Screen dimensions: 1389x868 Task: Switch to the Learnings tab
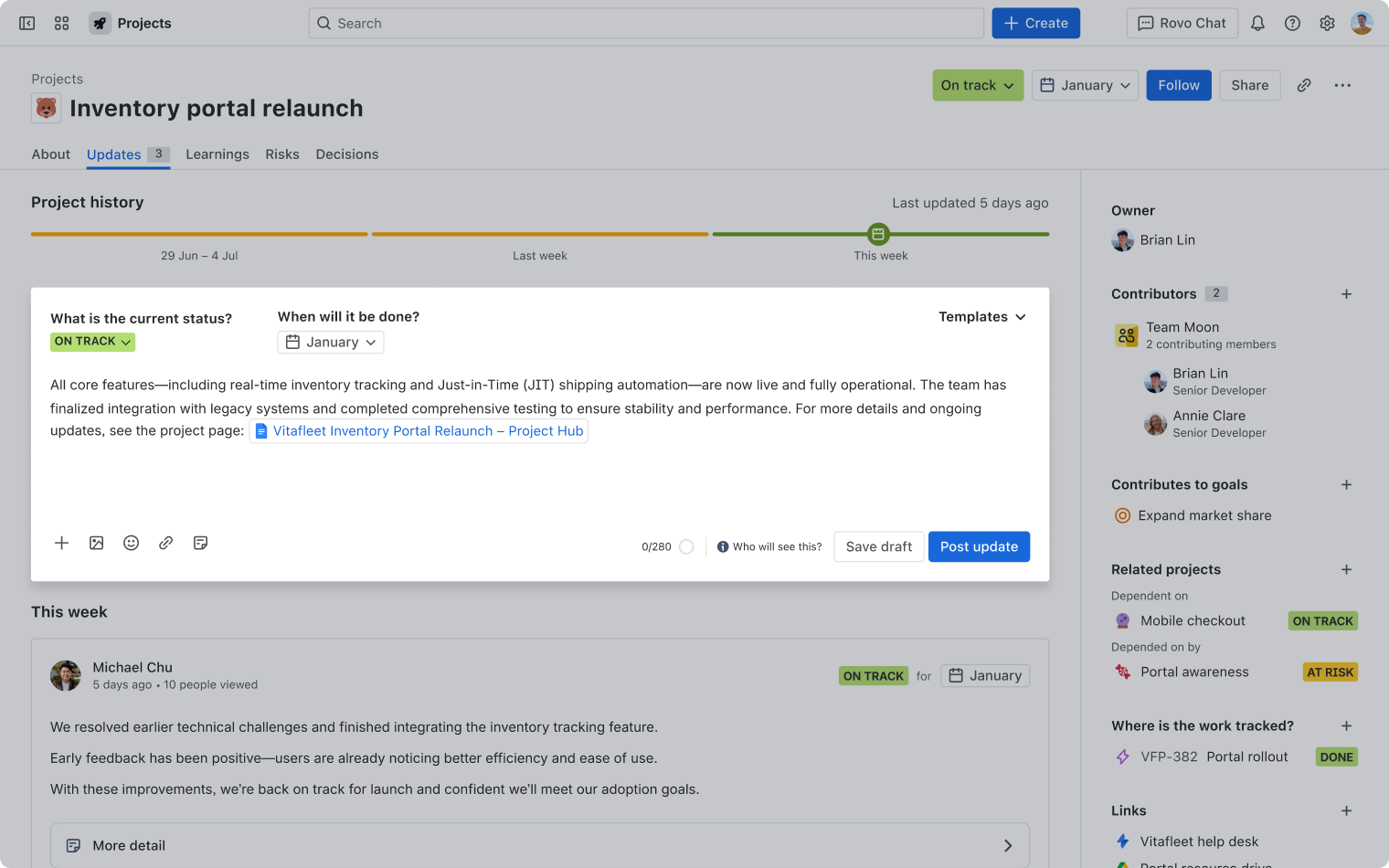(217, 154)
